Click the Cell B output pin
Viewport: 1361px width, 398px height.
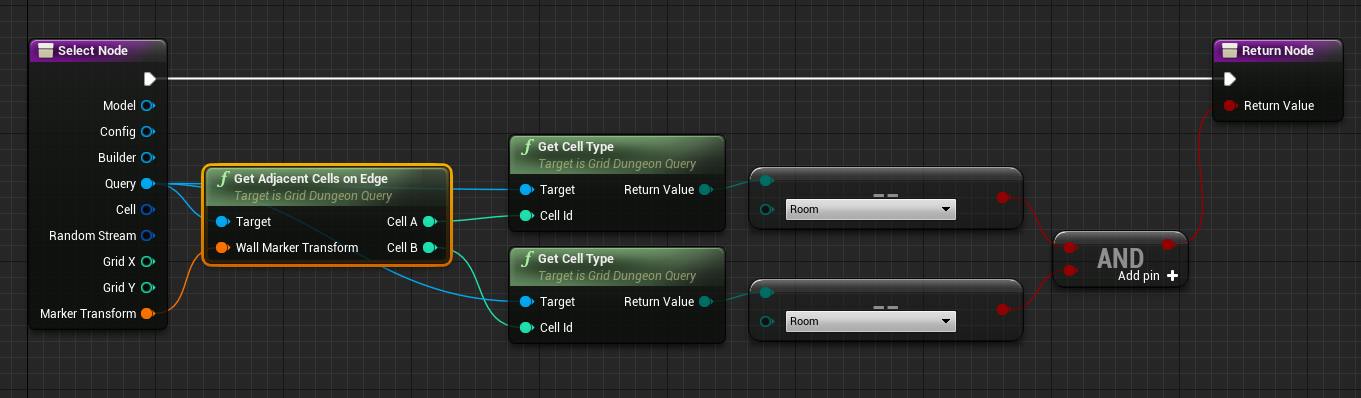click(429, 247)
